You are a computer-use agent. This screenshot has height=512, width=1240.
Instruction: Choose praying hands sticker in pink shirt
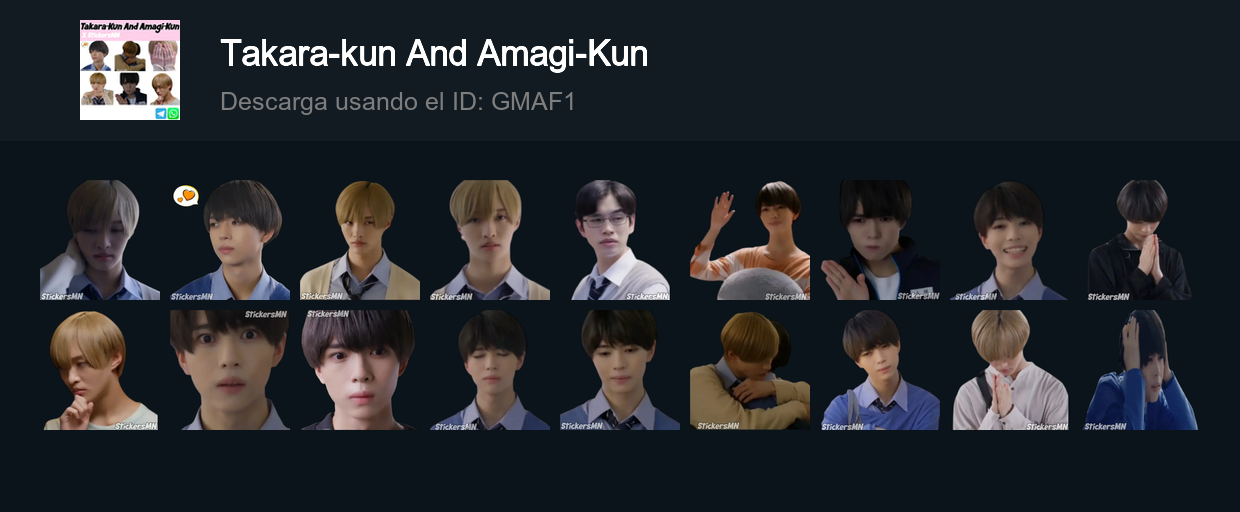1010,370
